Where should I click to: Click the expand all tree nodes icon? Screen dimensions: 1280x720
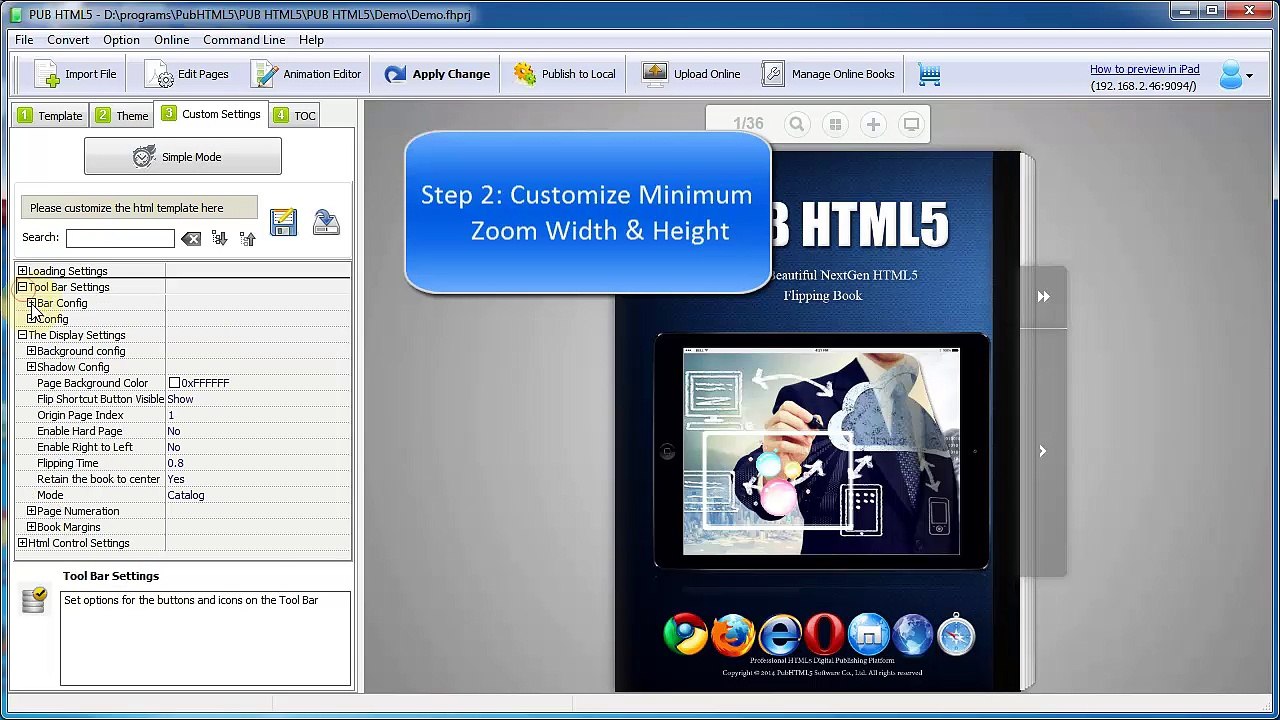pos(219,239)
